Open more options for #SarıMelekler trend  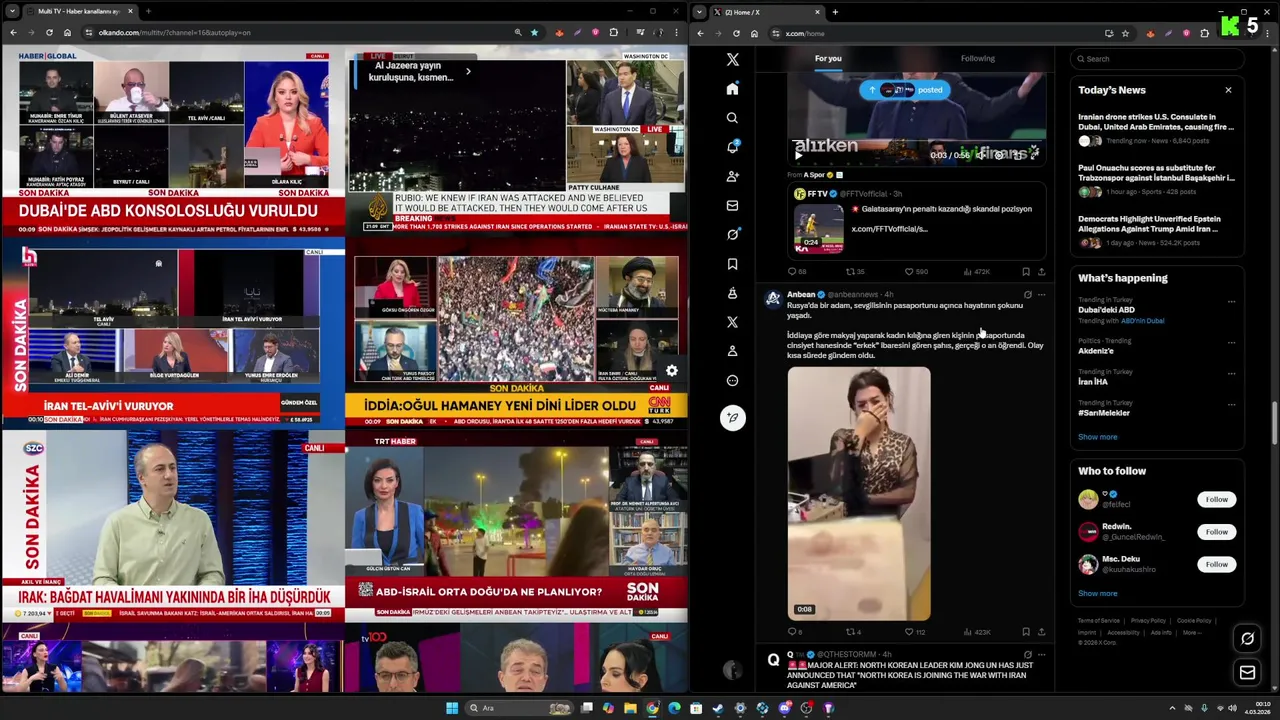[x=1231, y=403]
